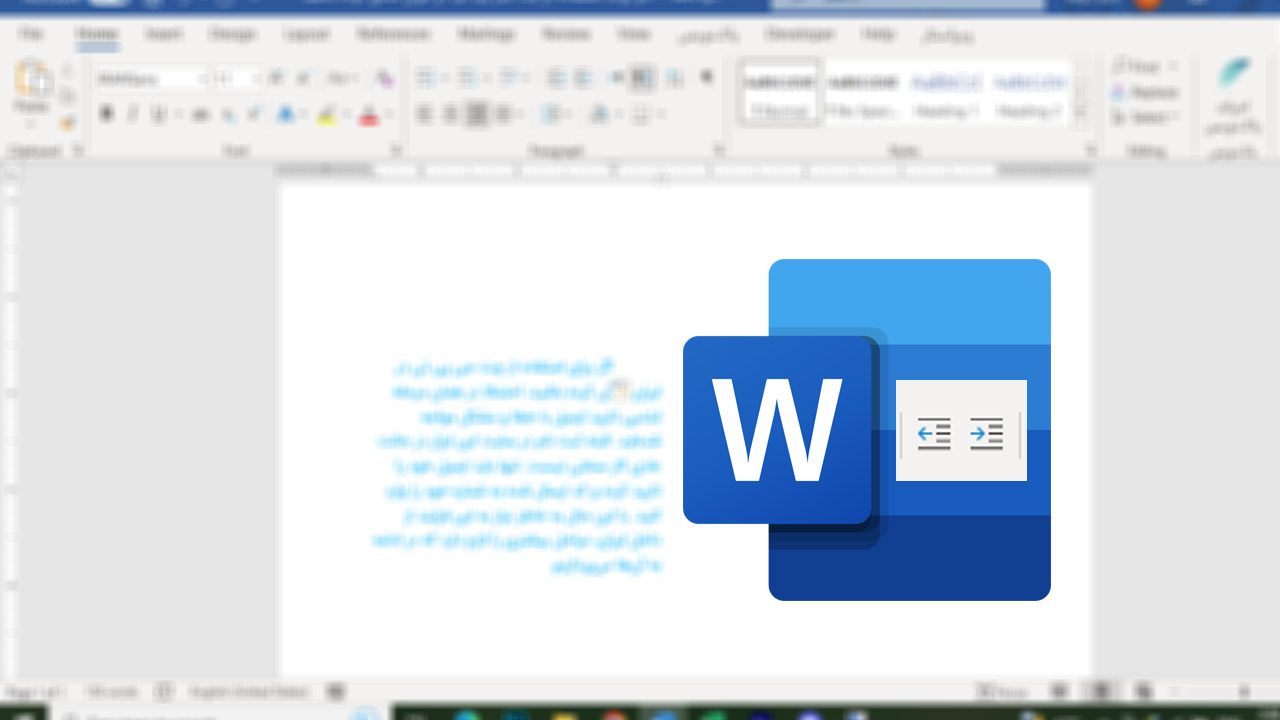The width and height of the screenshot is (1280, 720).
Task: Expand the Styles gallery more arrow
Action: point(1080,113)
